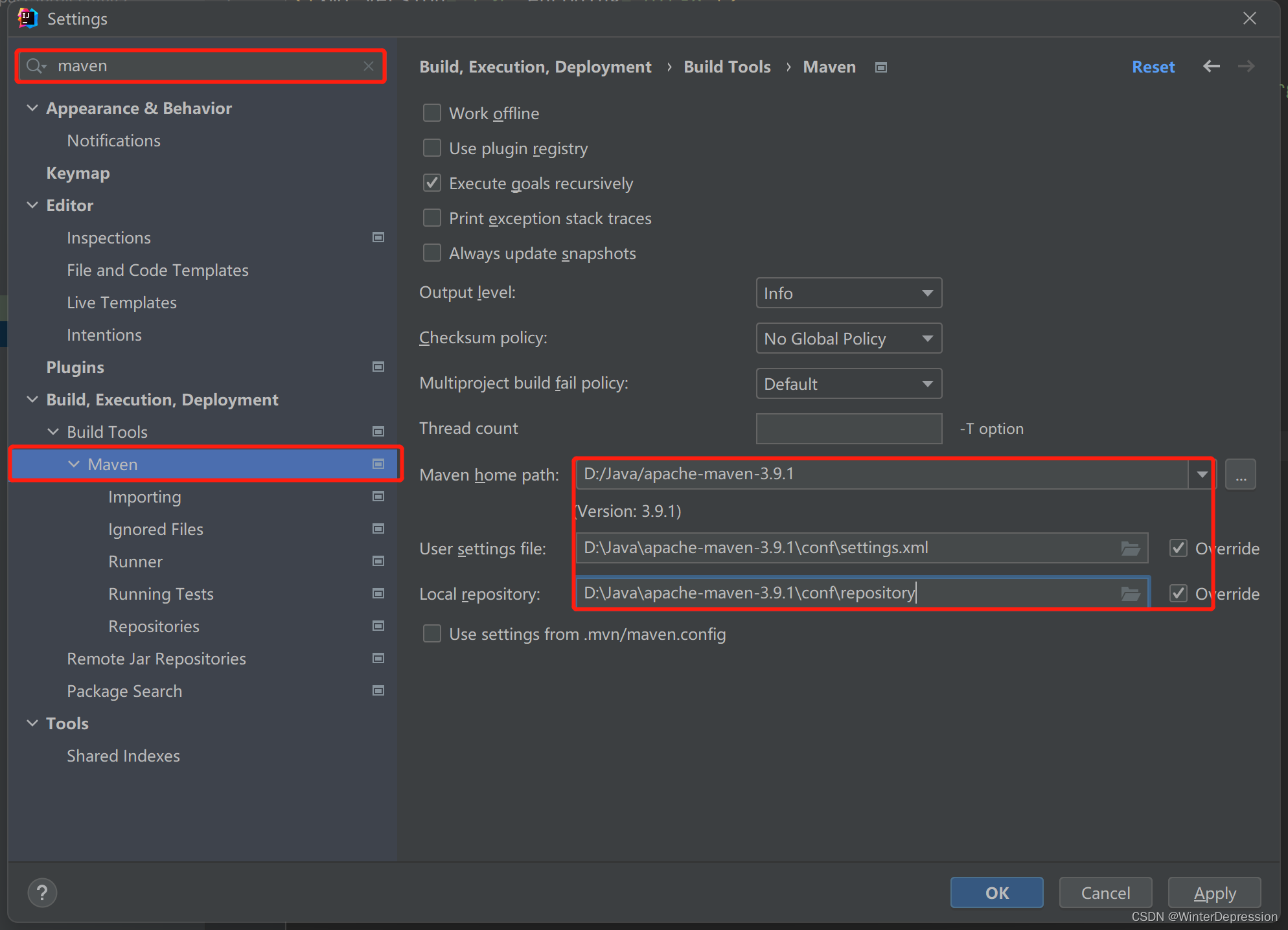Viewport: 1288px width, 930px height.
Task: Click project icon on Runner row
Action: coord(378,561)
